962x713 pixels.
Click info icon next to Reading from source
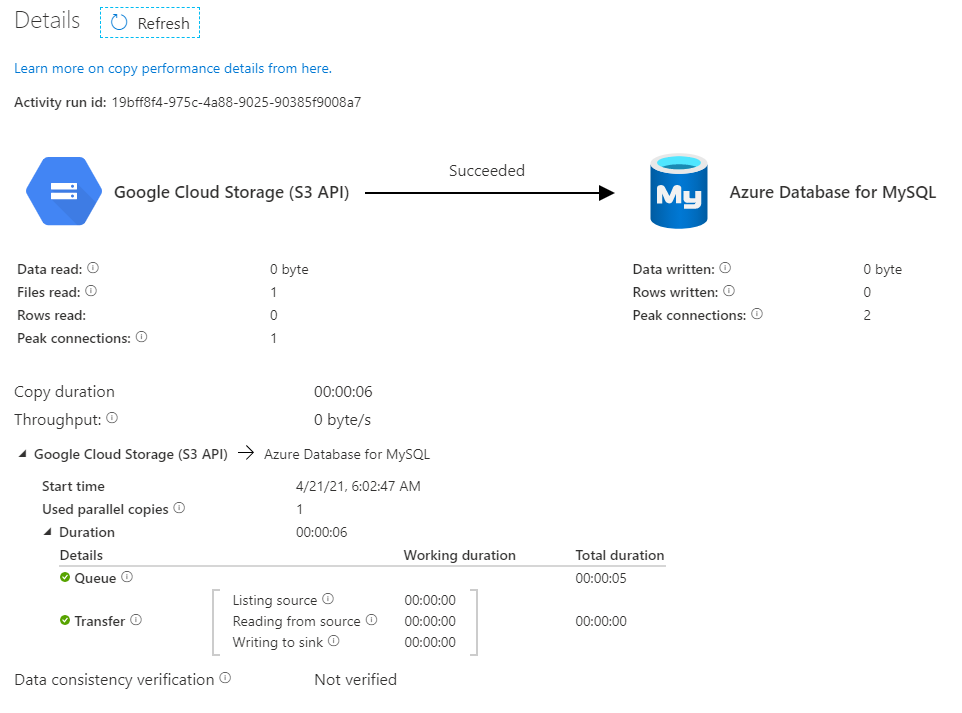point(371,620)
